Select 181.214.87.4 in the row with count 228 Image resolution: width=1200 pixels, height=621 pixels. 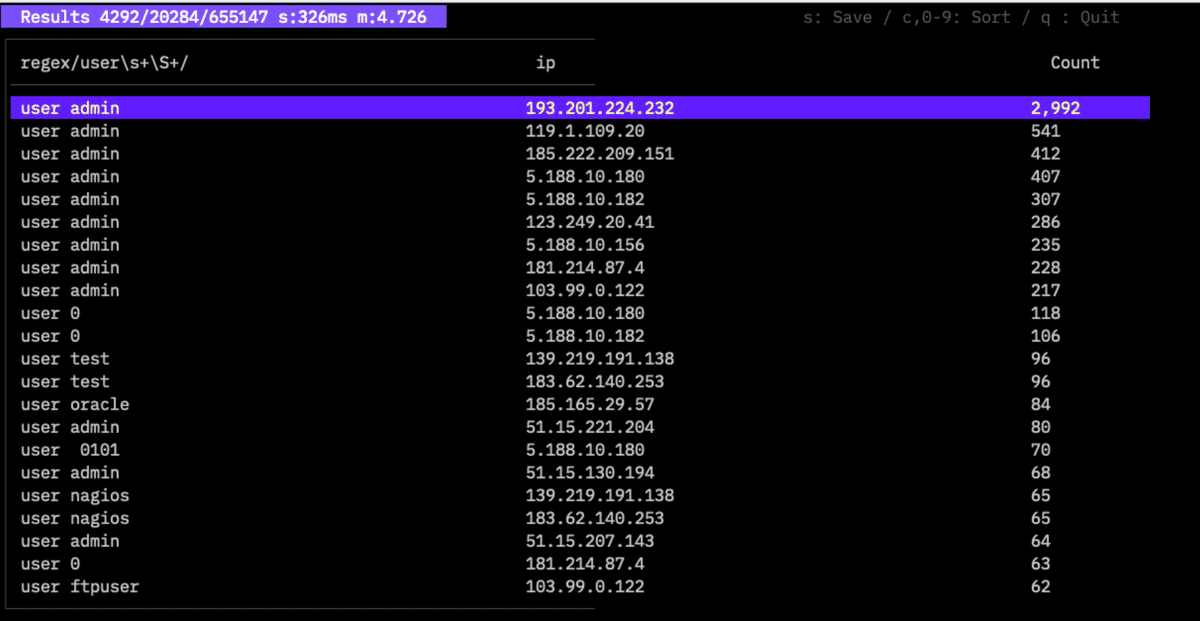pyautogui.click(x=585, y=268)
